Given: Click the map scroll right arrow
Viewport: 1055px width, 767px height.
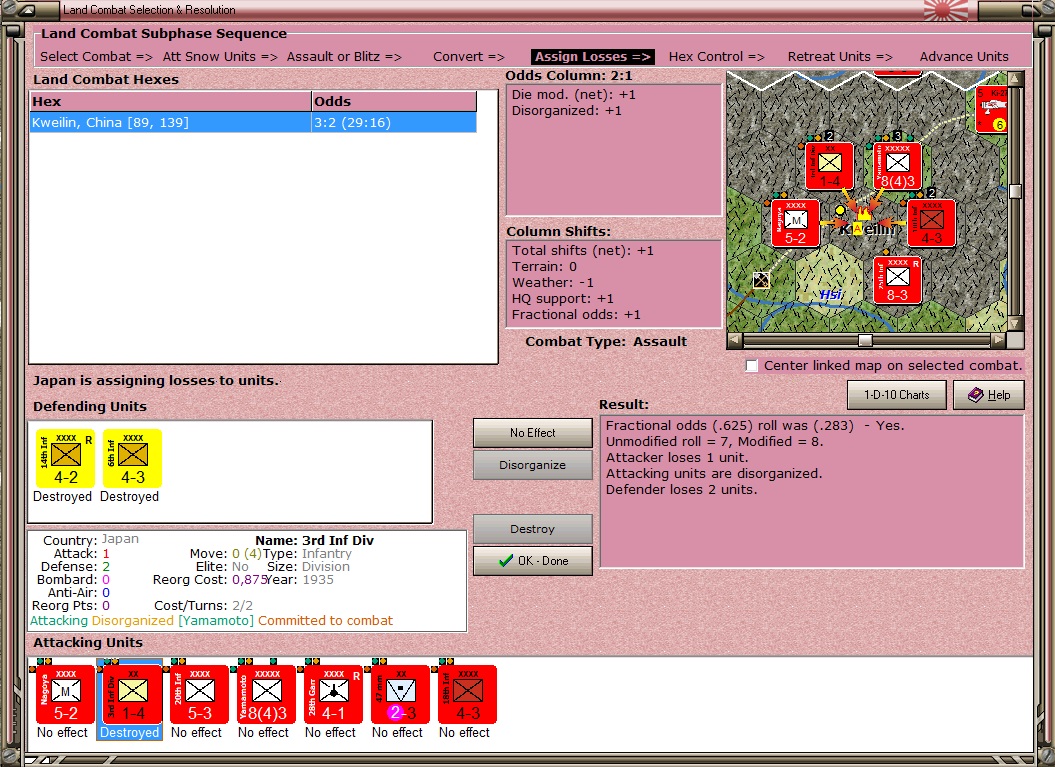Looking at the screenshot, I should (x=999, y=340).
